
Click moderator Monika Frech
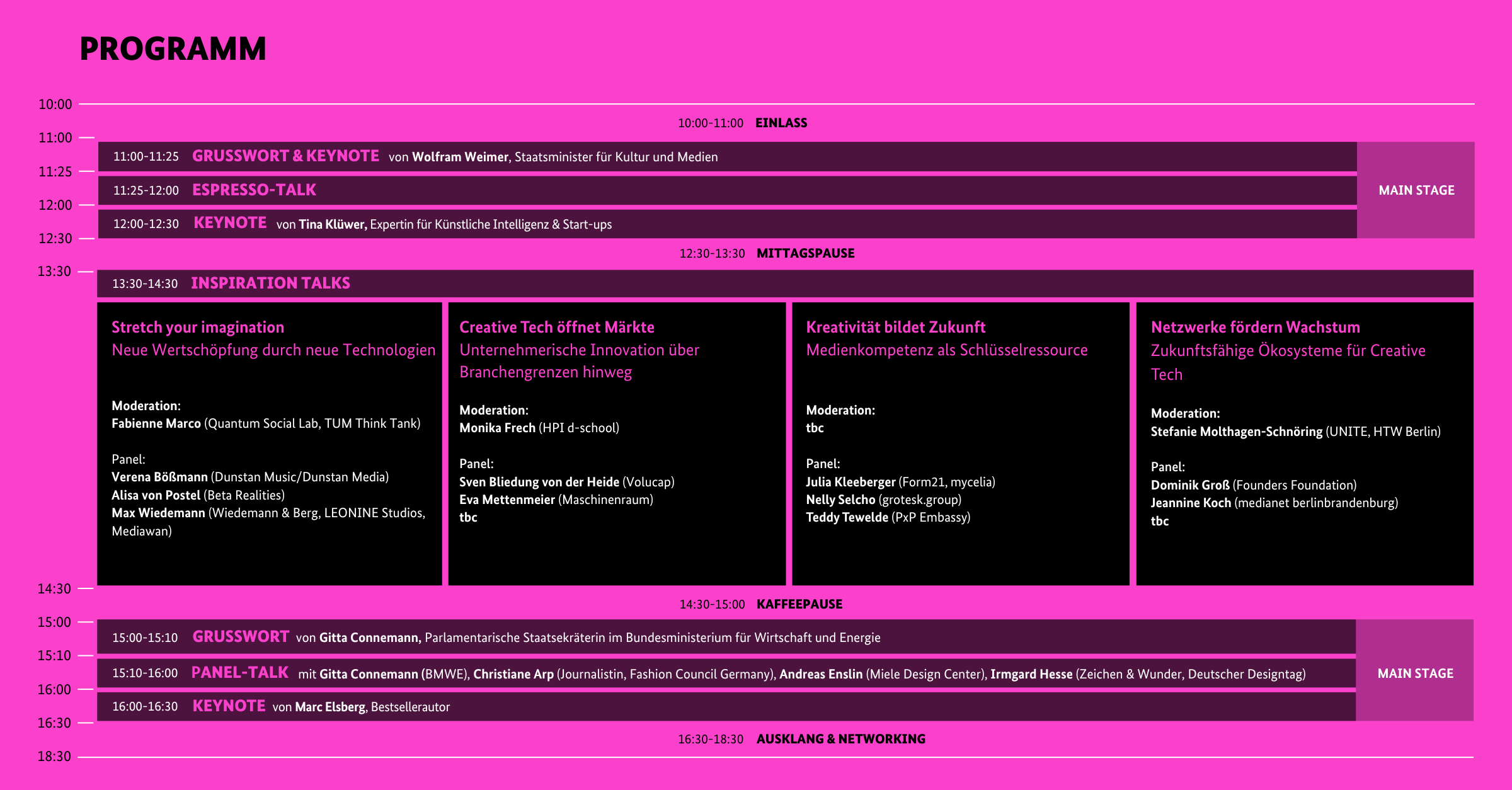[x=497, y=428]
